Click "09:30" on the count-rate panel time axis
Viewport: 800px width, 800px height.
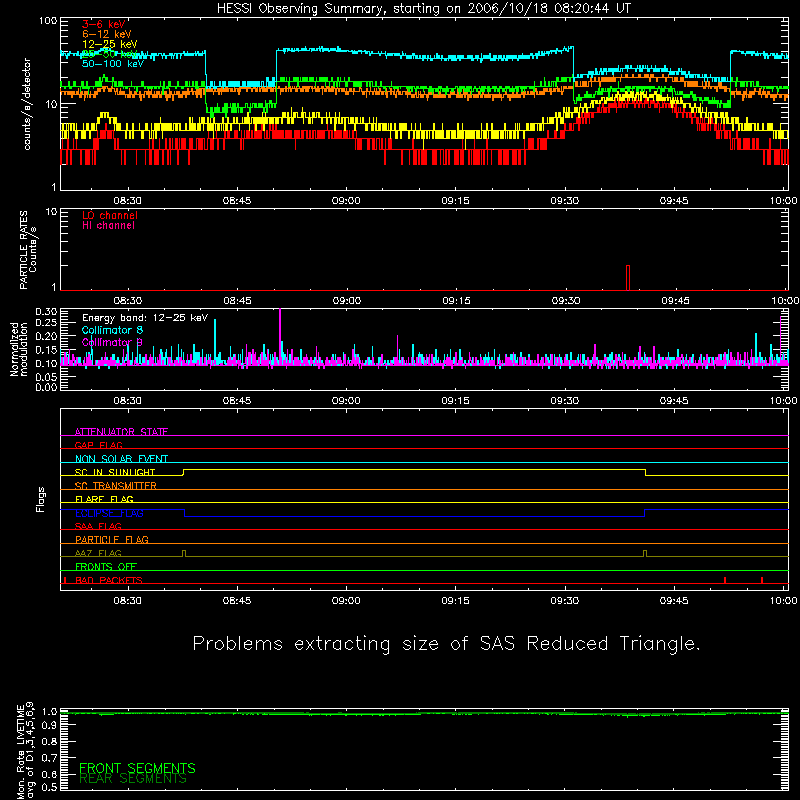pyautogui.click(x=564, y=201)
